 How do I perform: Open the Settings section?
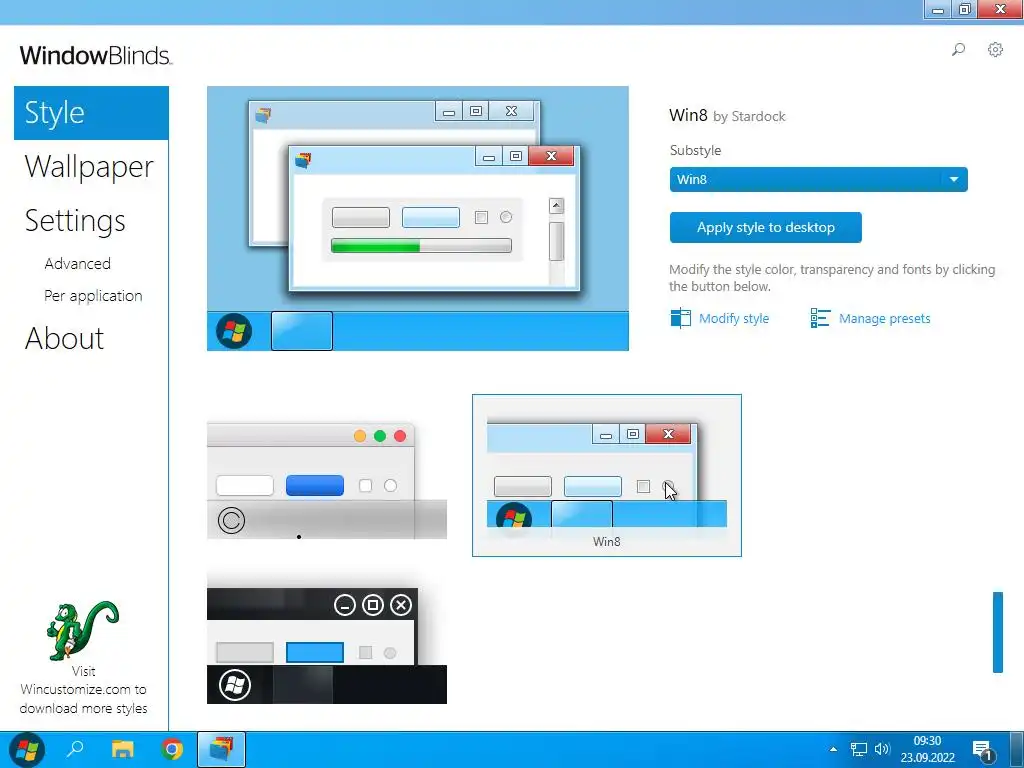[x=75, y=221]
